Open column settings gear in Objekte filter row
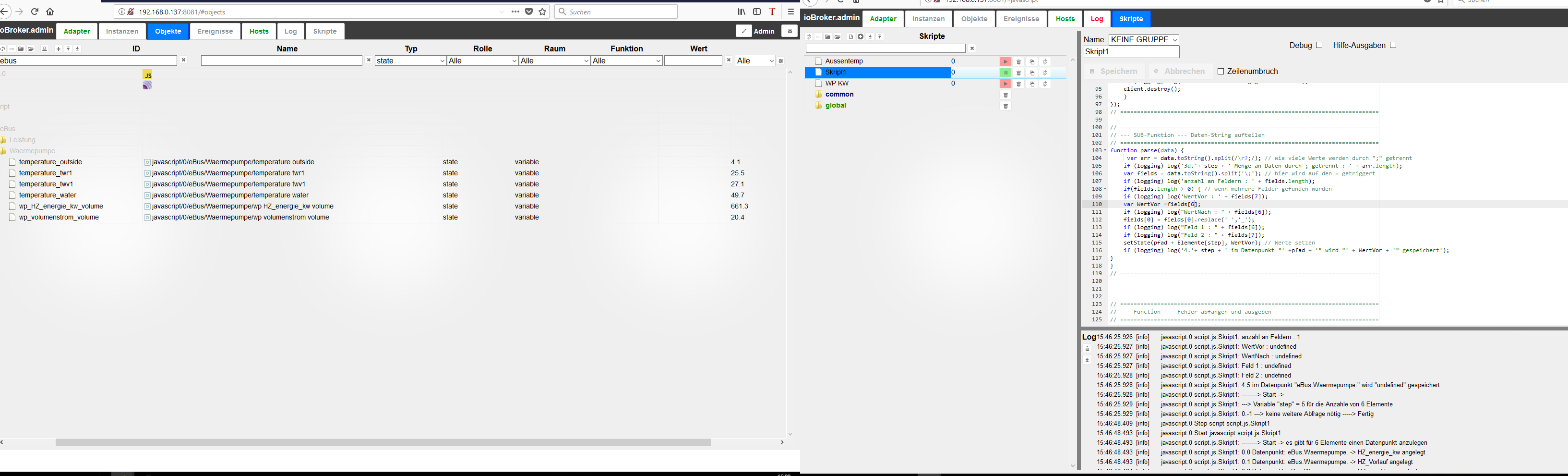Viewport: 1568px width, 476px height. pyautogui.click(x=781, y=61)
